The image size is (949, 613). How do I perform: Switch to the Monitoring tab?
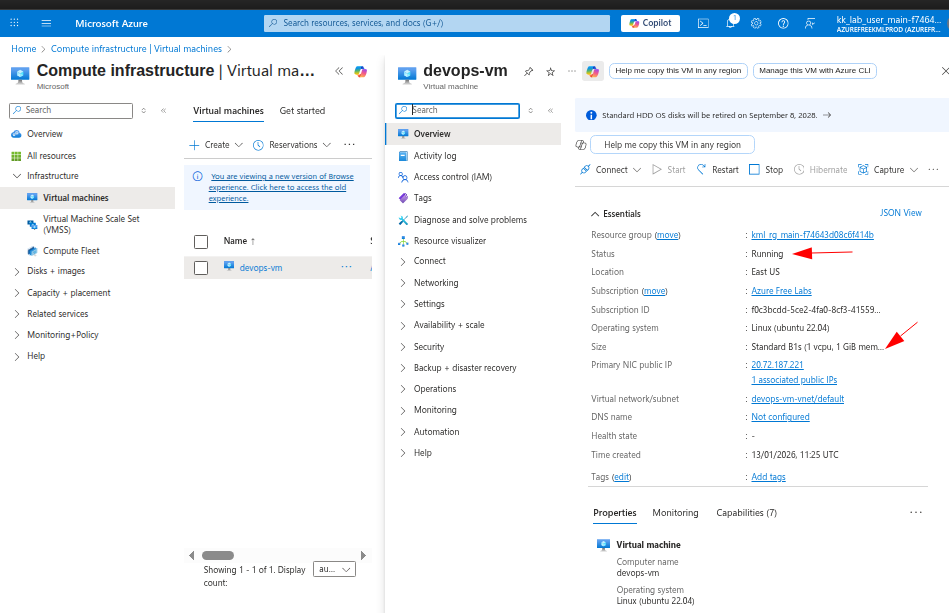click(x=675, y=513)
